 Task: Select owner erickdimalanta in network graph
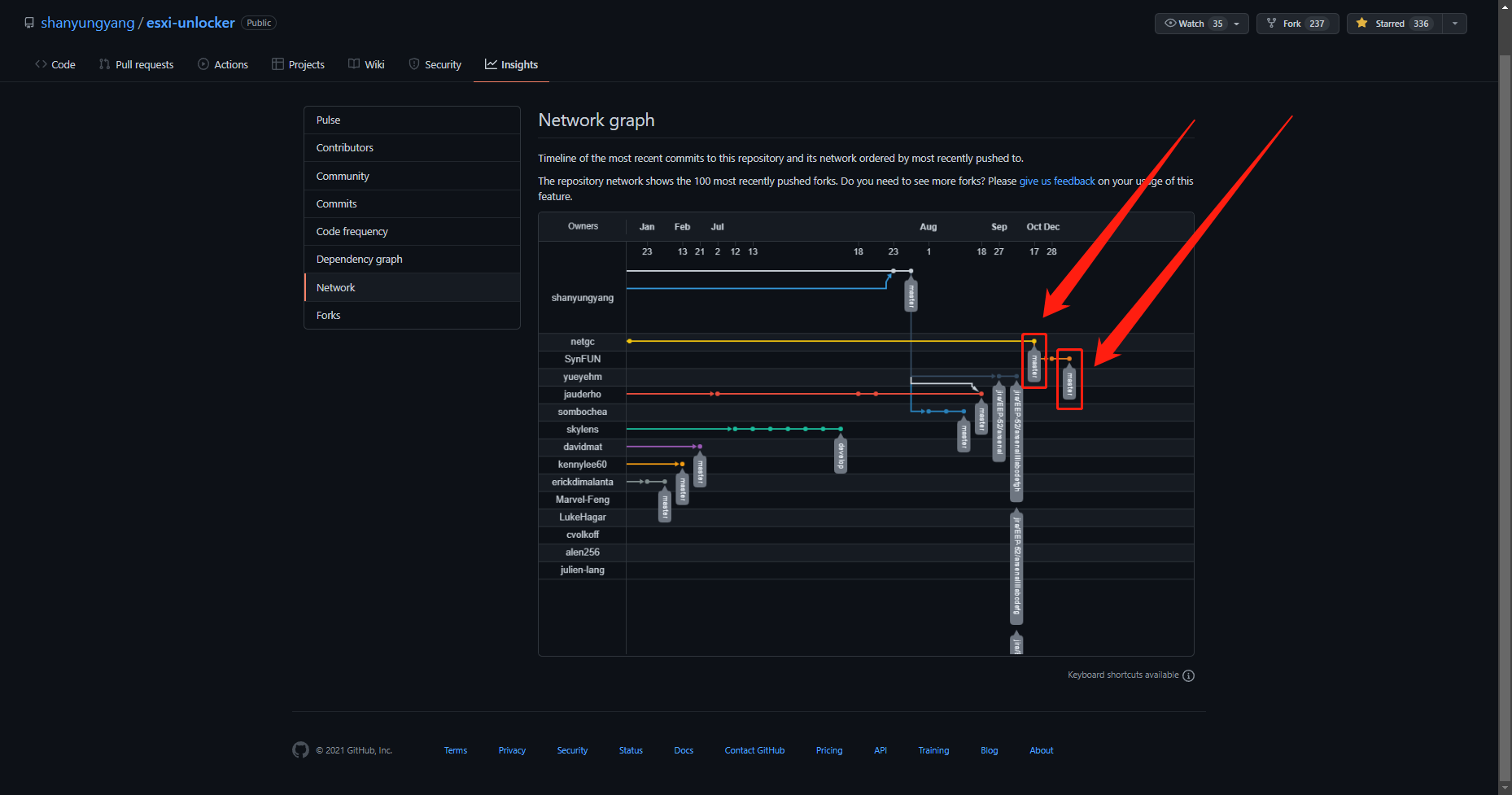click(x=583, y=482)
